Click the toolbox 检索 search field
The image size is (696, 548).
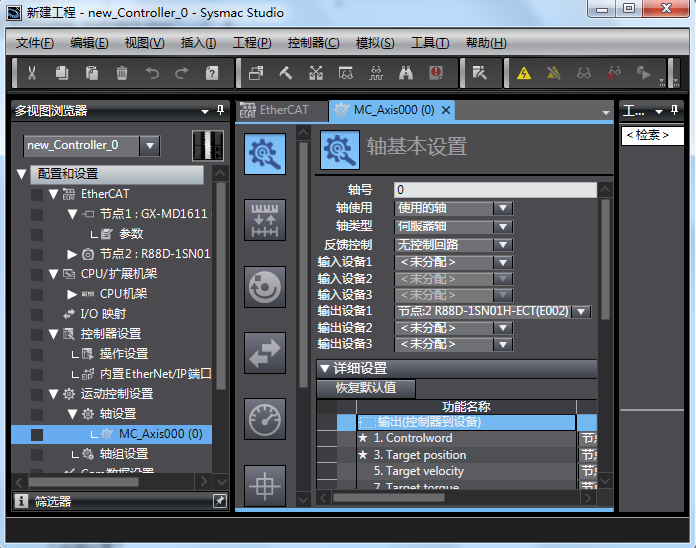click(x=652, y=135)
